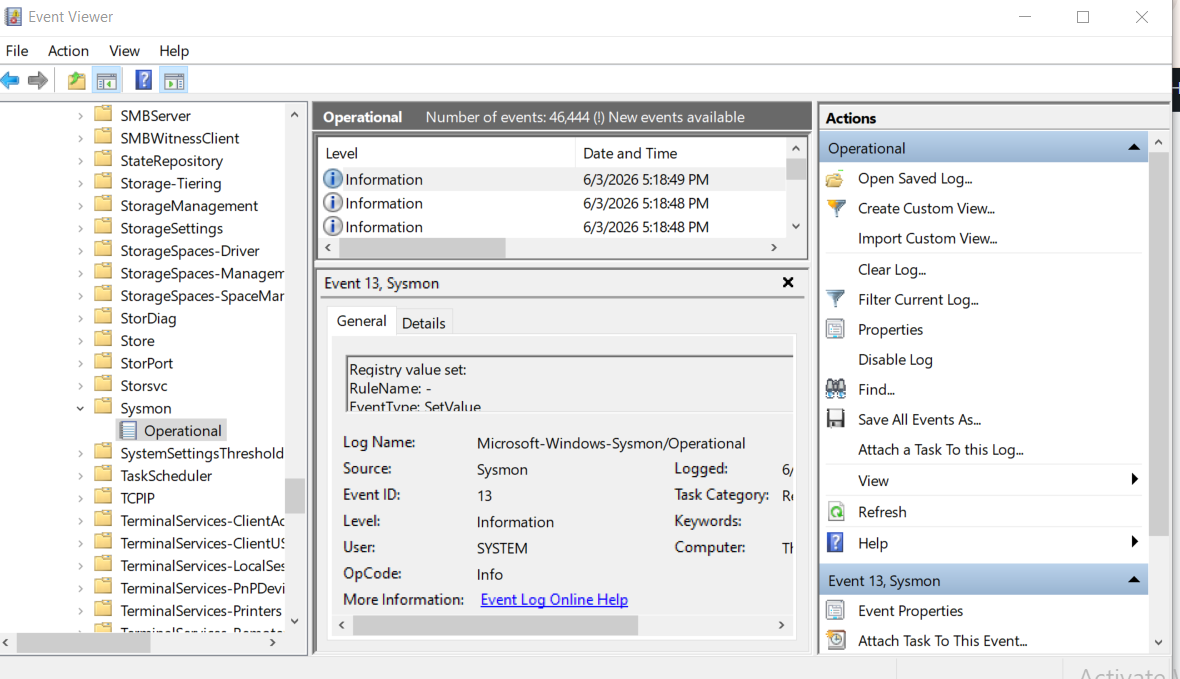
Task: Toggle the Show/Hide Action Pane toolbar icon
Action: 174,81
